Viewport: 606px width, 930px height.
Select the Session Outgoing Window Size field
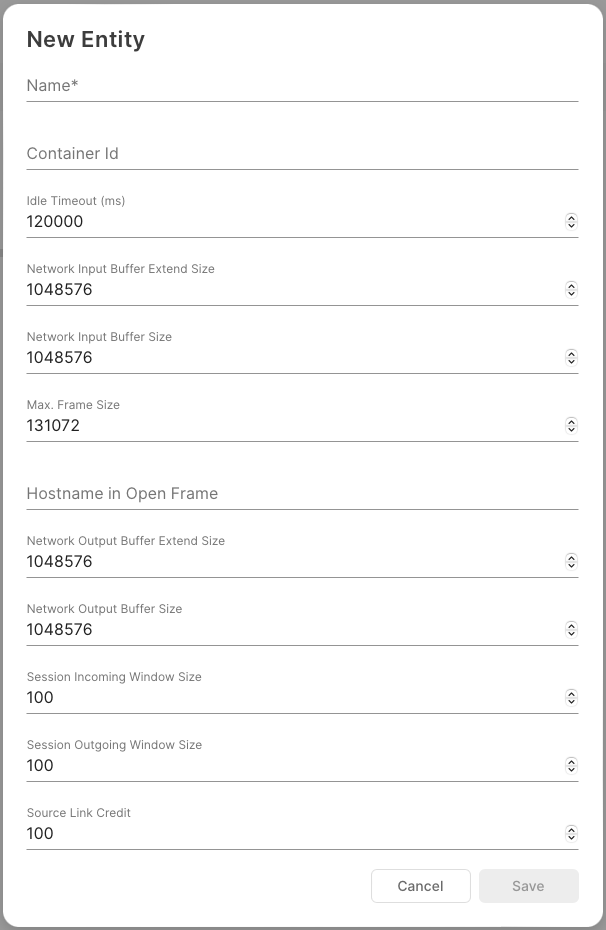290,766
